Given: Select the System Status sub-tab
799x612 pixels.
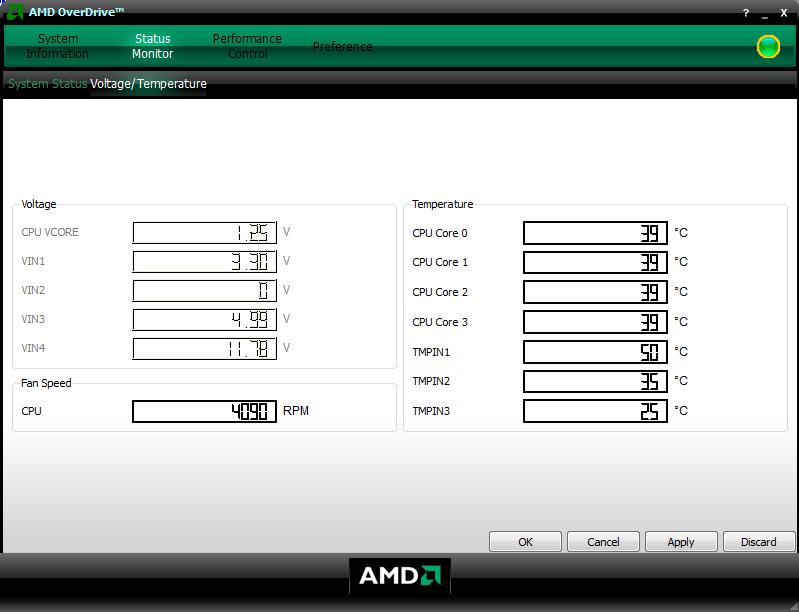Looking at the screenshot, I should tap(47, 84).
